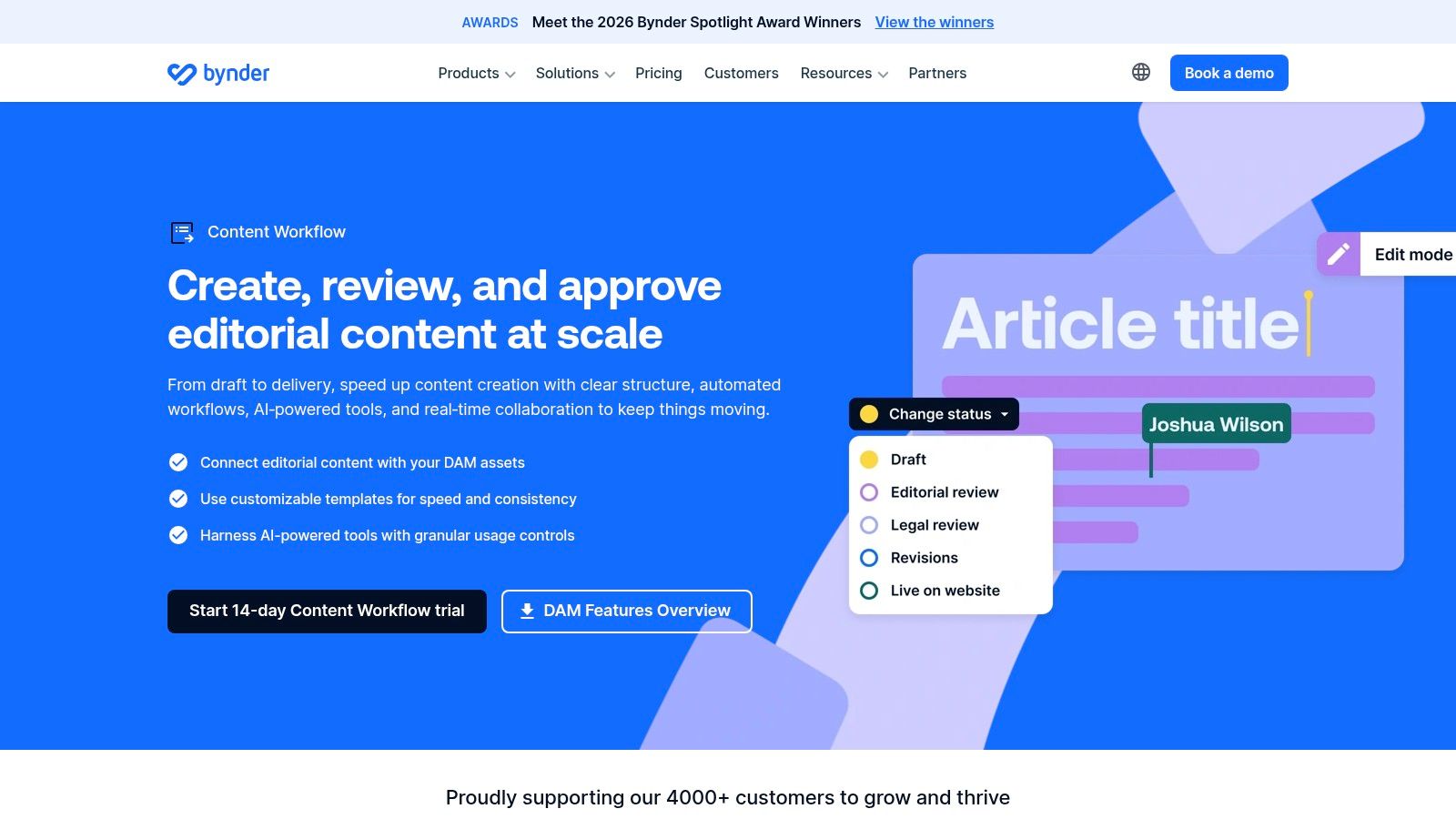
Task: Select the Live on website status
Action: tap(951, 591)
